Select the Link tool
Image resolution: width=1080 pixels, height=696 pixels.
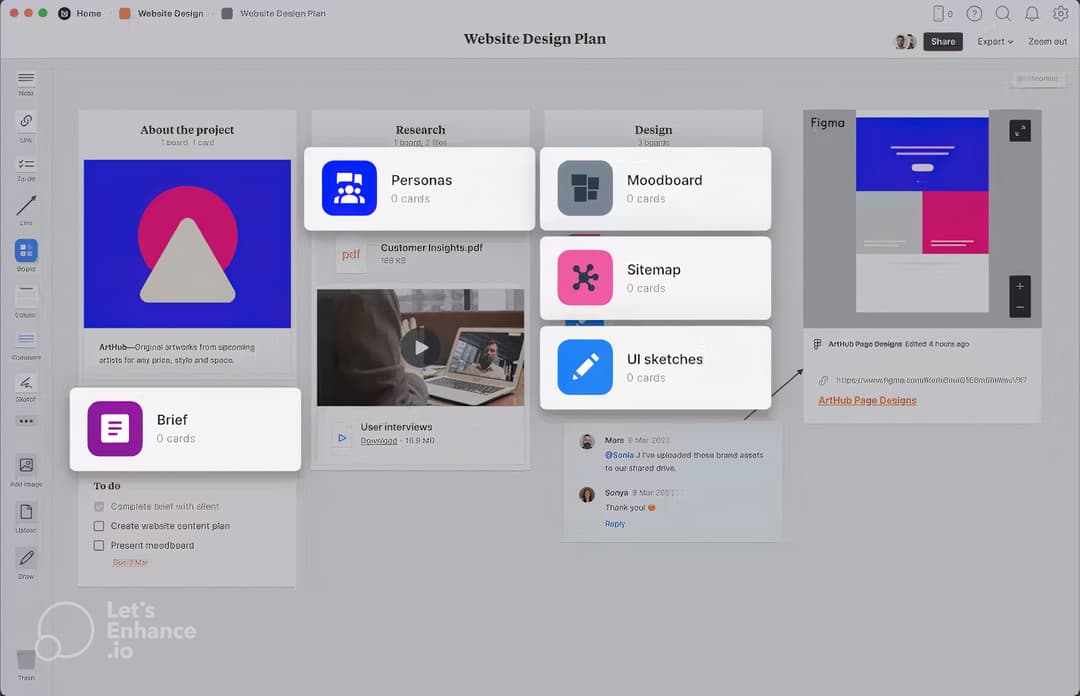pos(26,122)
